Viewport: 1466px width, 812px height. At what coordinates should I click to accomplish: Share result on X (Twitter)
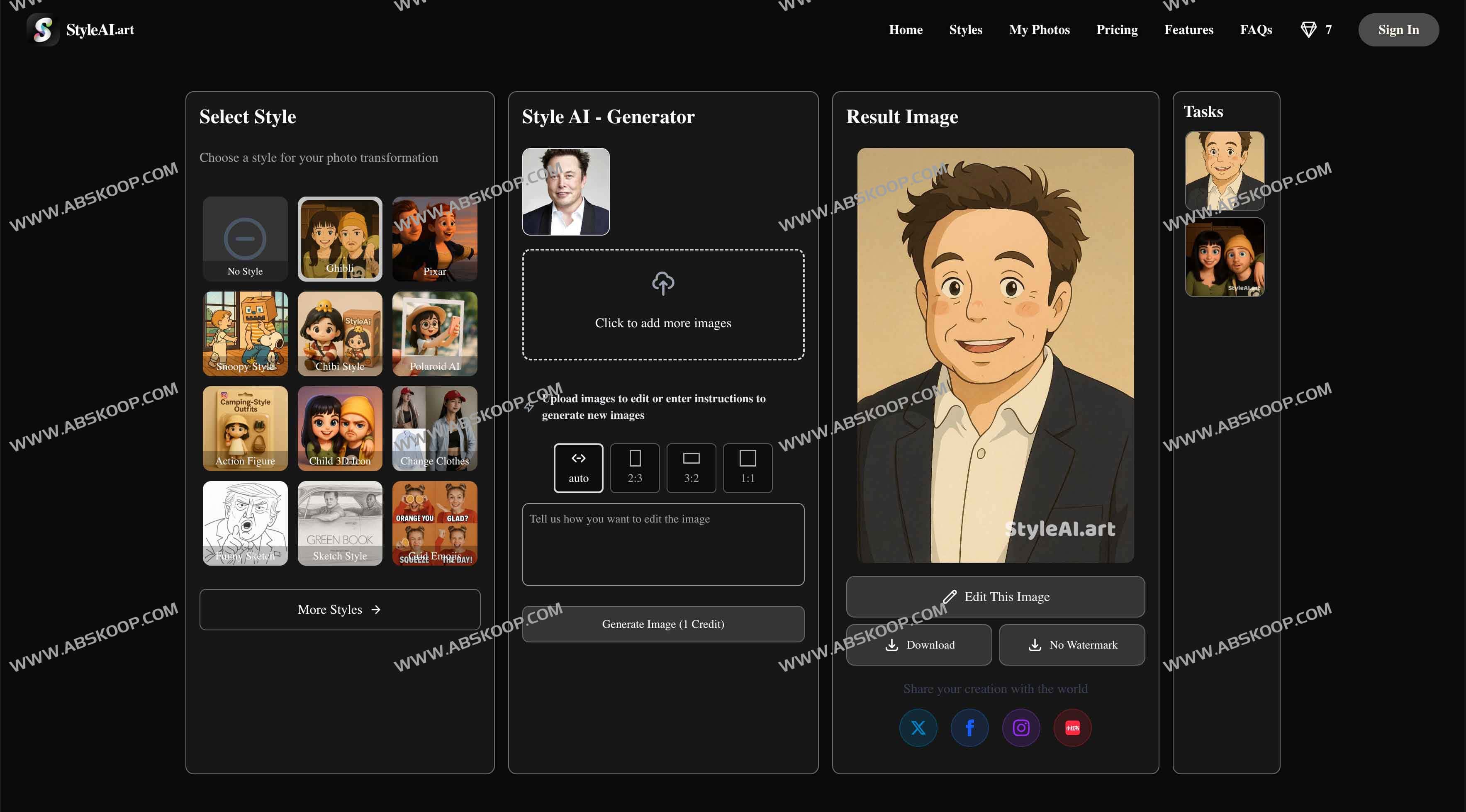click(x=918, y=728)
